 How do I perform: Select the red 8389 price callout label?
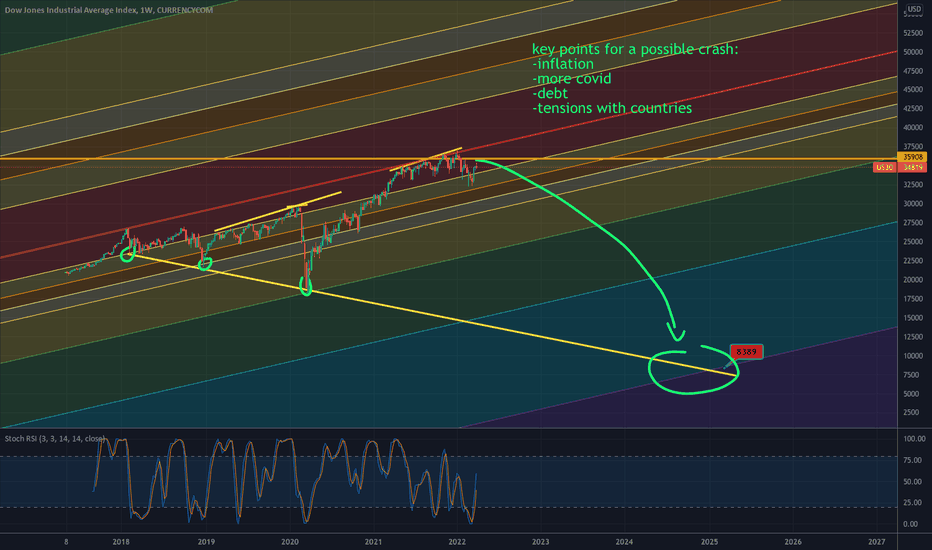tap(746, 352)
